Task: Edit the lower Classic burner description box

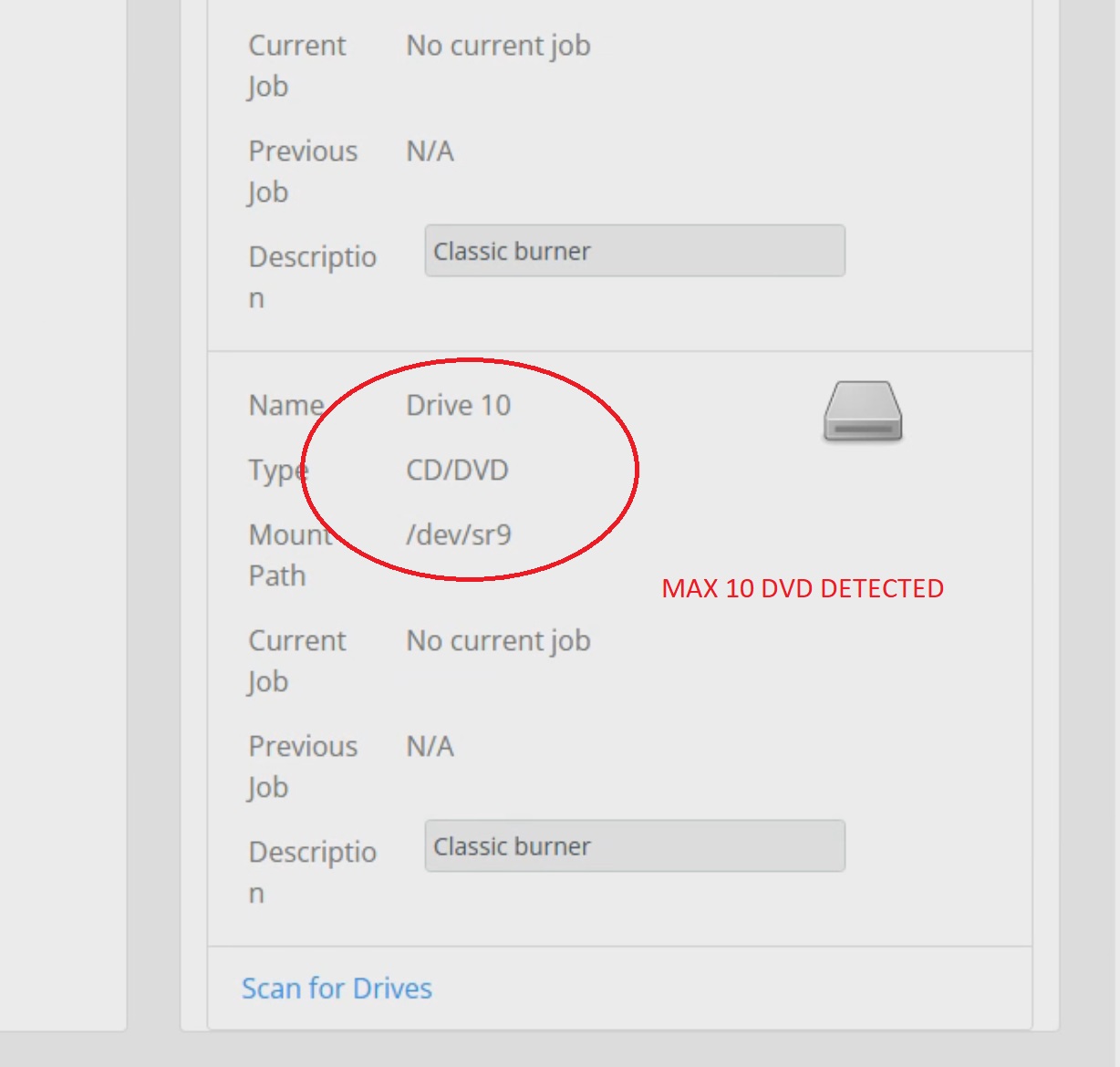Action: 634,846
